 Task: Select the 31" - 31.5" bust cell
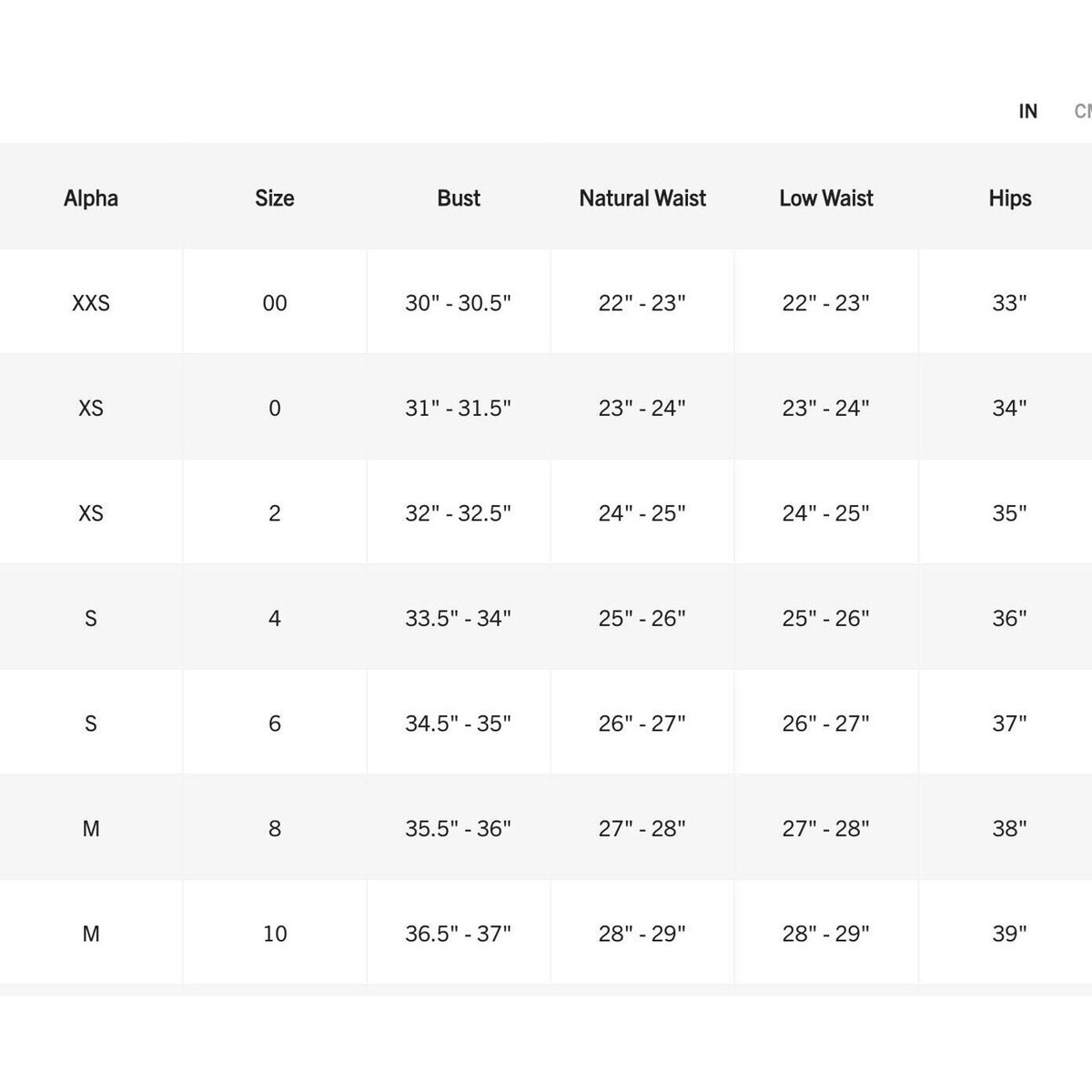(459, 409)
